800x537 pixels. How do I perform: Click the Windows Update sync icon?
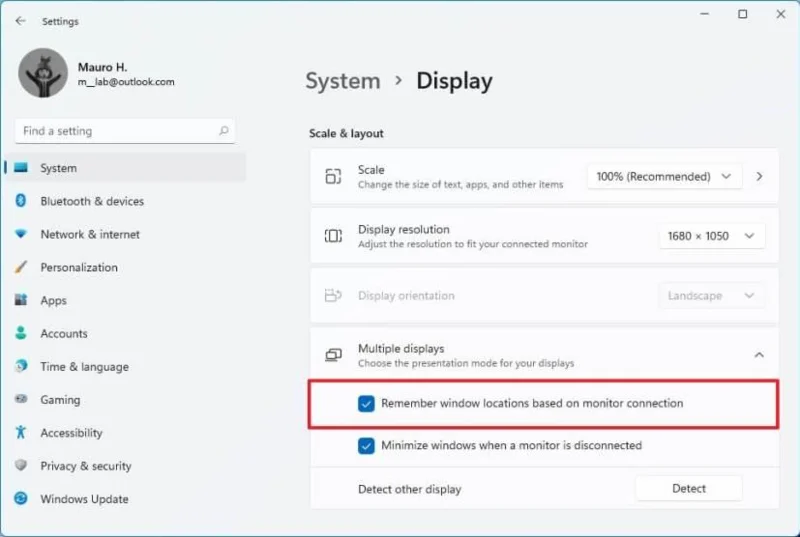(x=21, y=498)
